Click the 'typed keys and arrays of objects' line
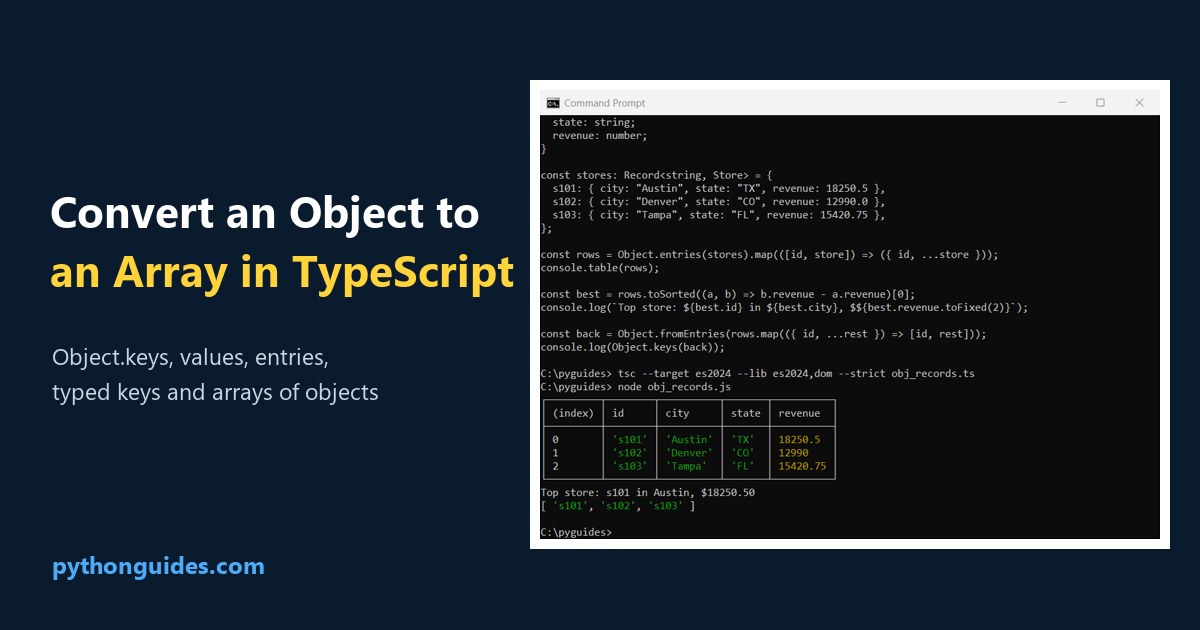Screen dimensions: 1200x630 215,392
